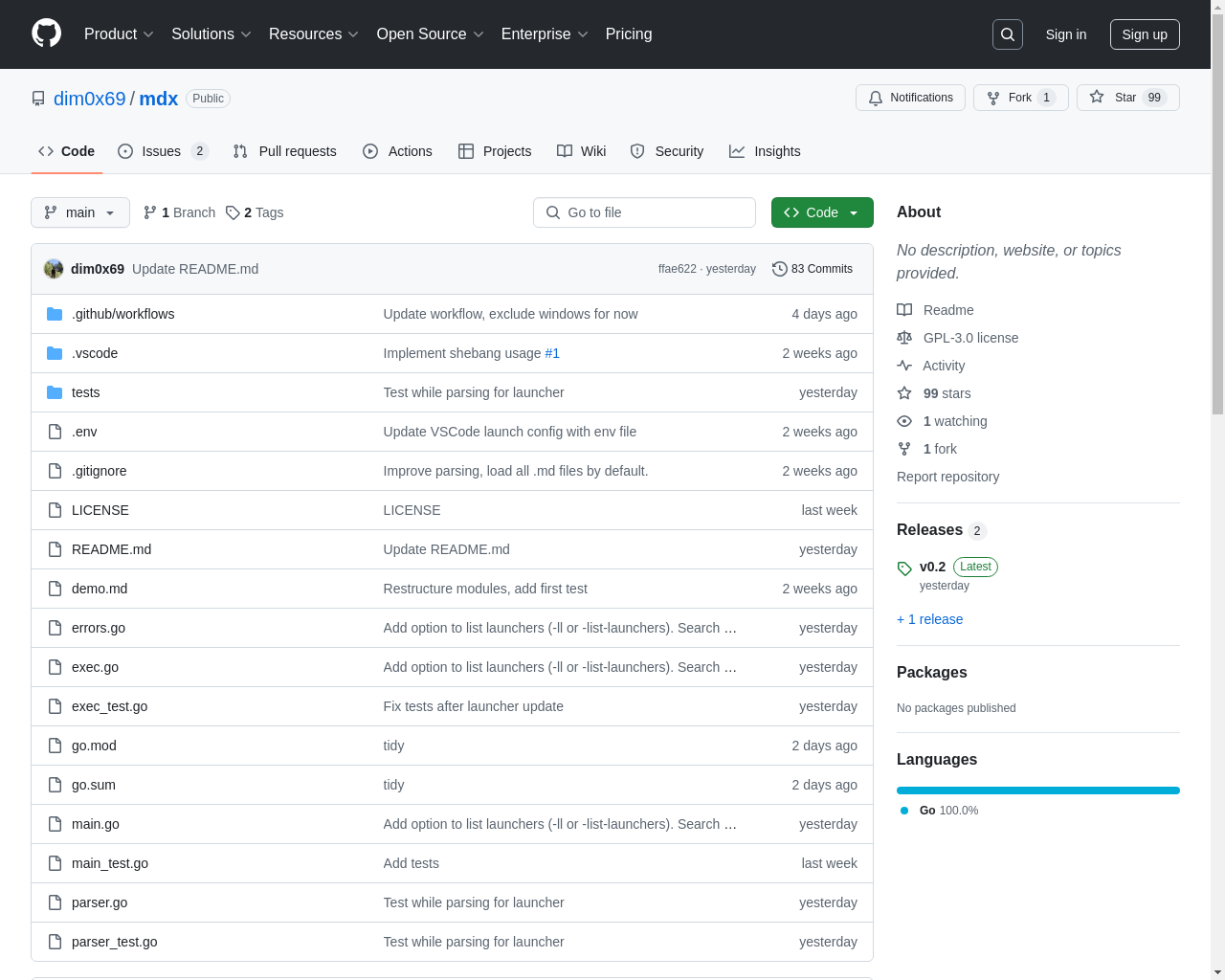Open the parser.go file
The height and width of the screenshot is (980, 1225).
click(100, 902)
